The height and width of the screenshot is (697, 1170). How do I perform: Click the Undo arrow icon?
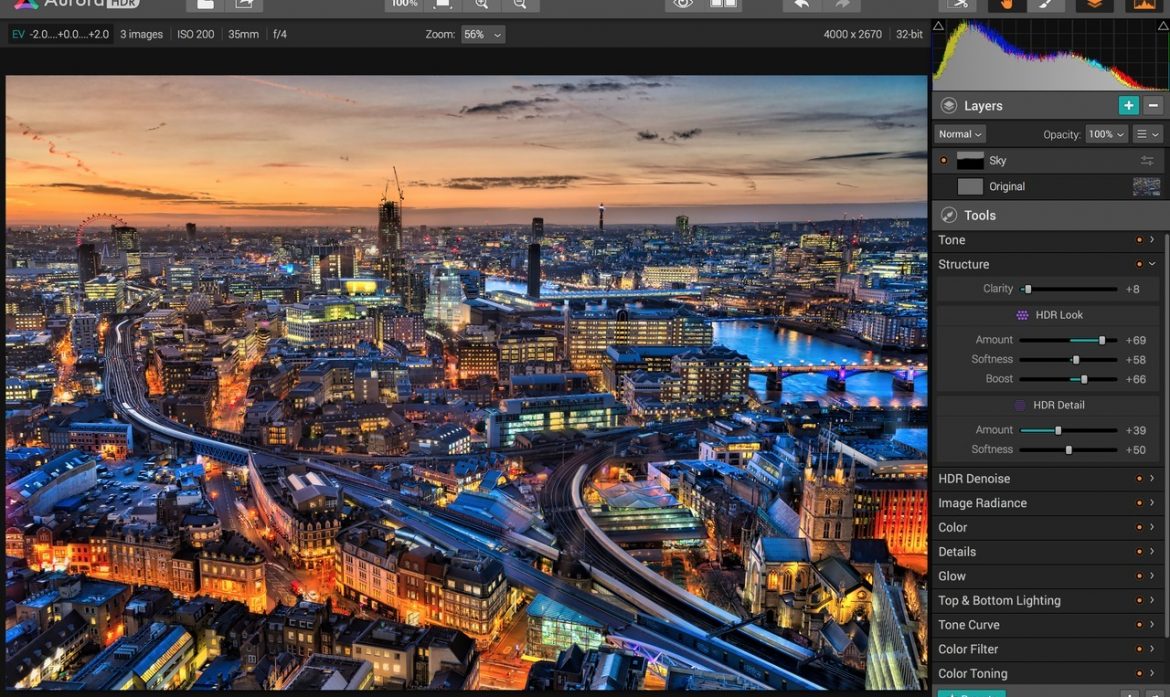[x=801, y=4]
